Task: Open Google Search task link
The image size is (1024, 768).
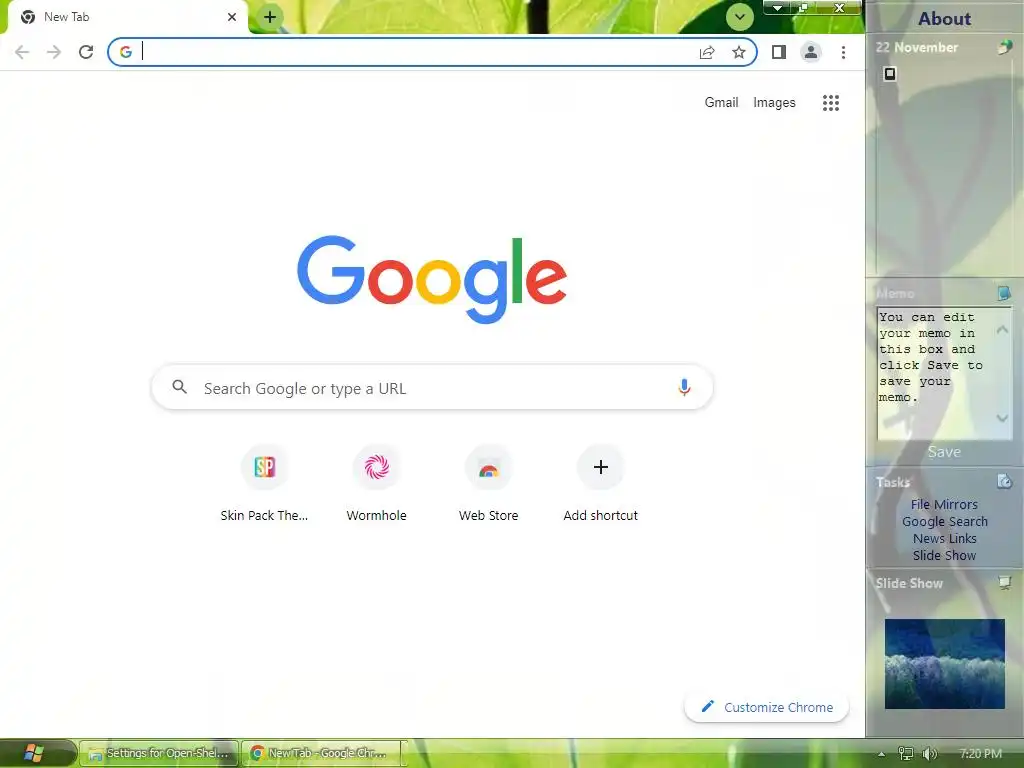Action: coord(944,521)
